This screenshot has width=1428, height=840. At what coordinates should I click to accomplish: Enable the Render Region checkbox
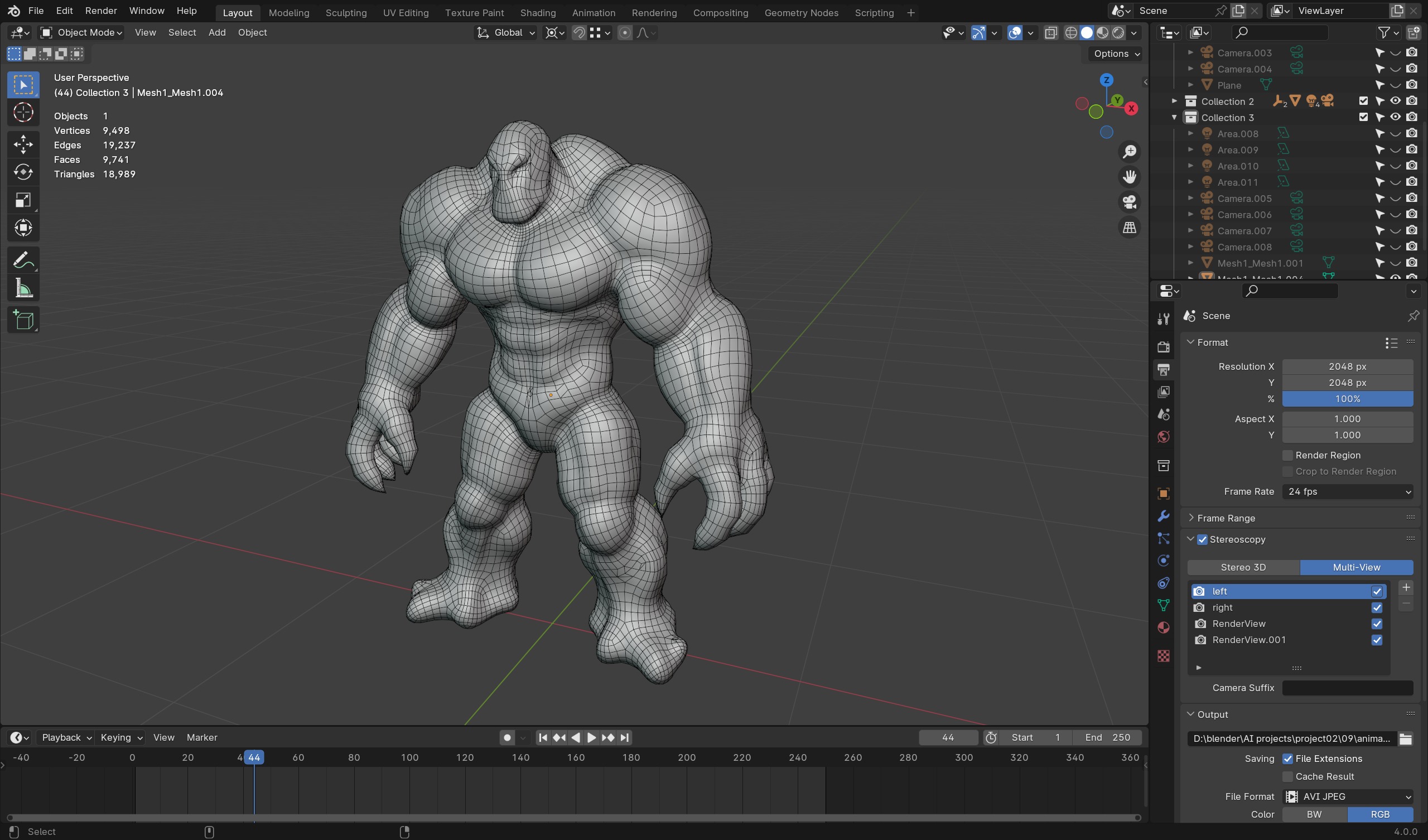click(x=1287, y=455)
